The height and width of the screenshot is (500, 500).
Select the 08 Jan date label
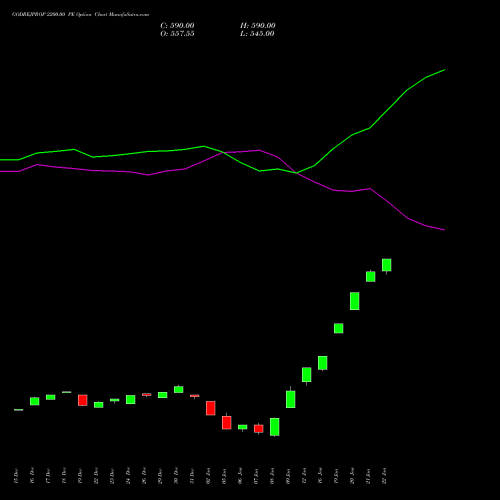(272, 476)
